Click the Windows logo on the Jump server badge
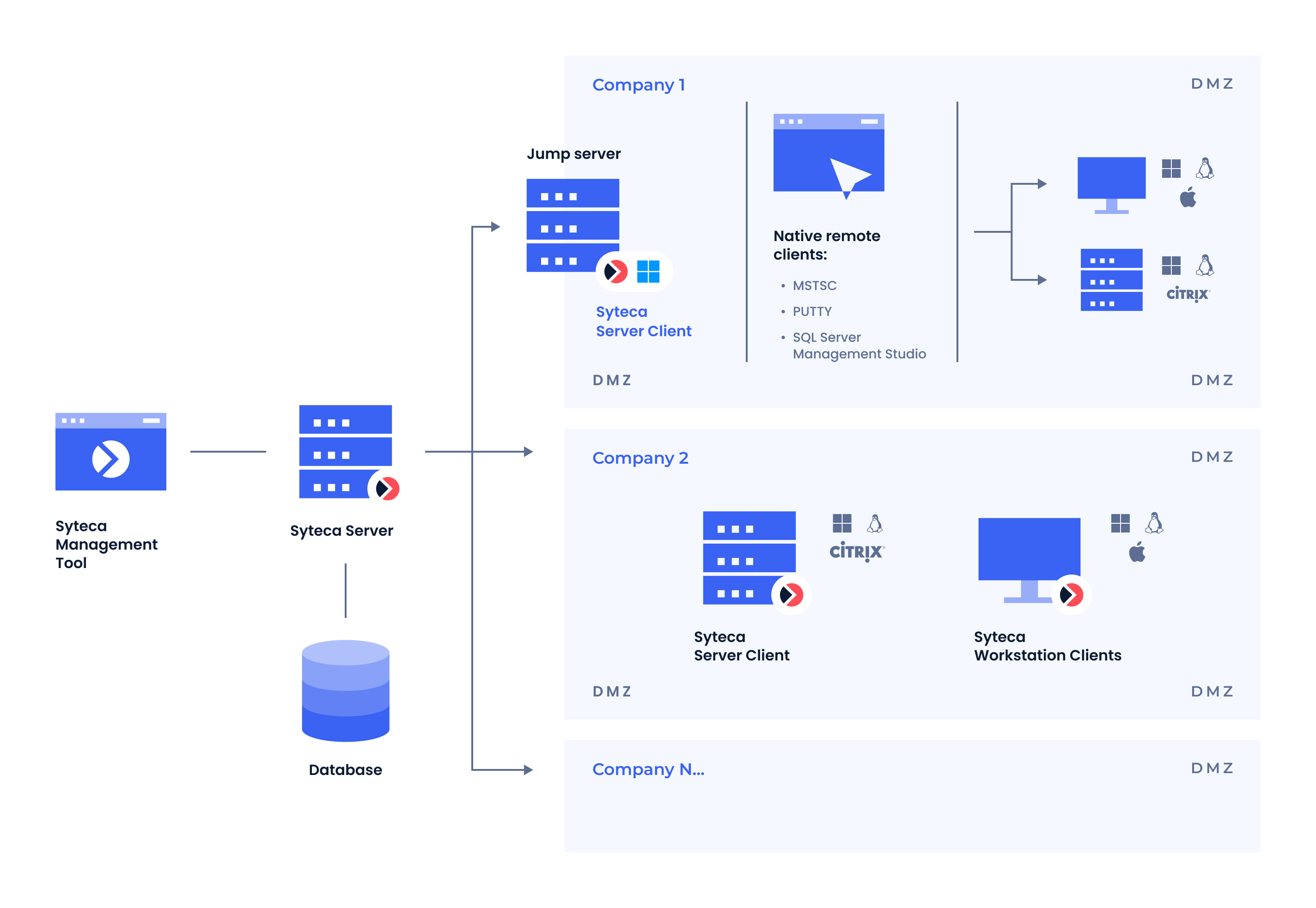 click(x=648, y=272)
